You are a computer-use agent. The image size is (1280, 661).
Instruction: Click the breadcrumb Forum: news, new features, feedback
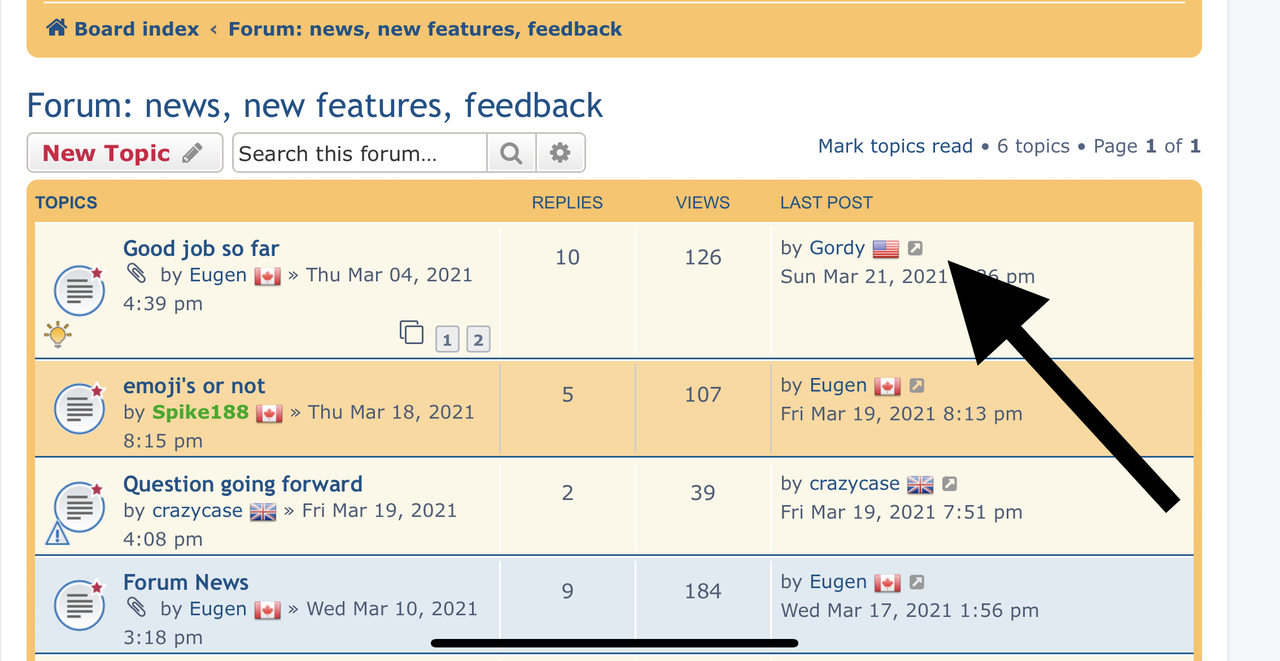(x=425, y=29)
